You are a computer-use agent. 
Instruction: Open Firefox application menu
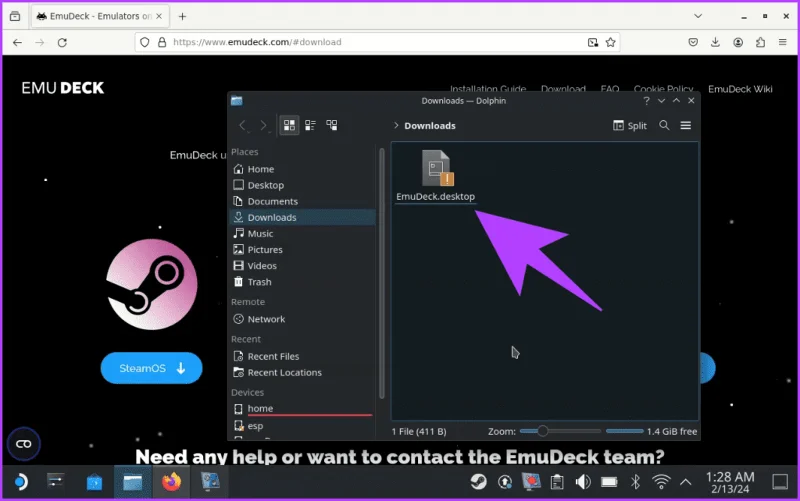point(783,42)
